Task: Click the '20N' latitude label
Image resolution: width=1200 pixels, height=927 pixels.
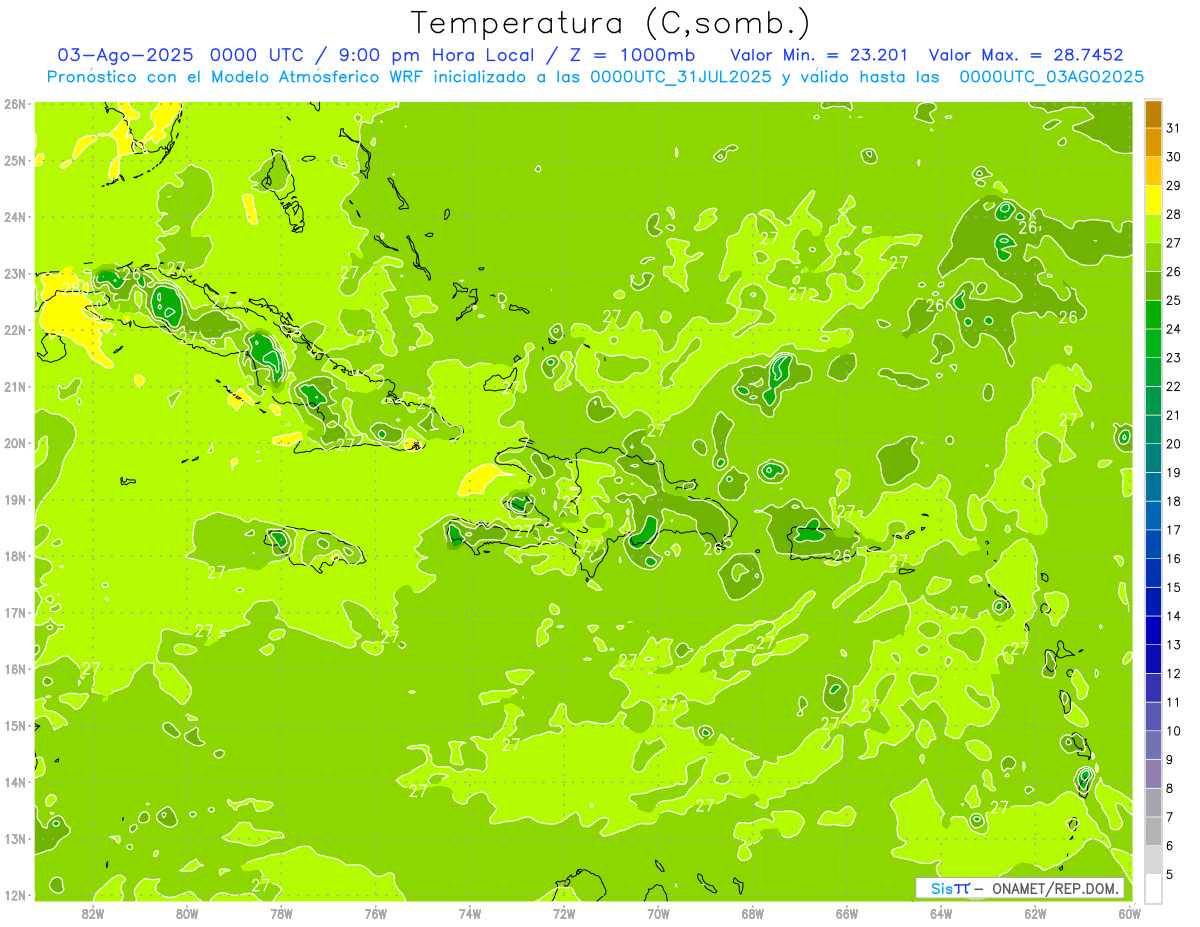Action: click(x=15, y=442)
